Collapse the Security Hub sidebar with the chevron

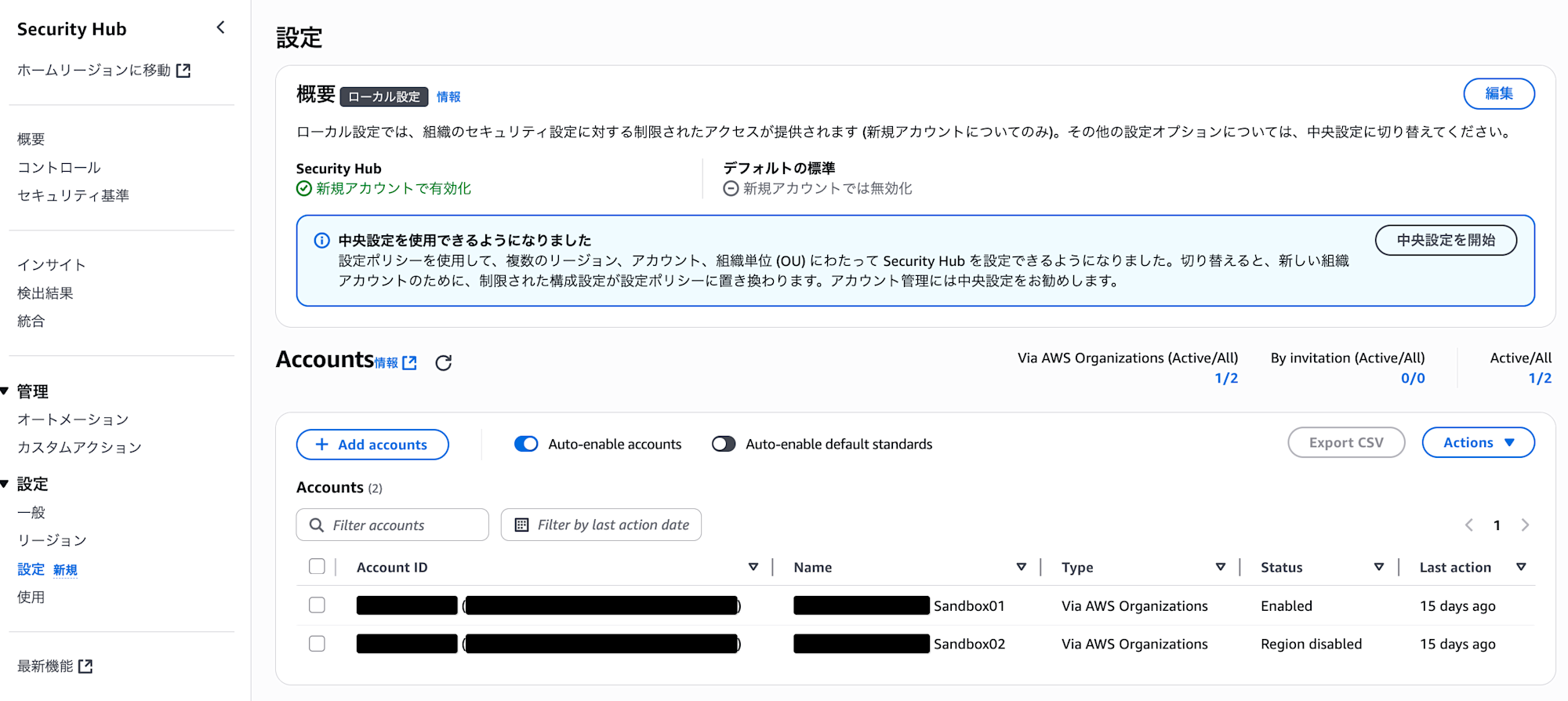click(x=221, y=27)
